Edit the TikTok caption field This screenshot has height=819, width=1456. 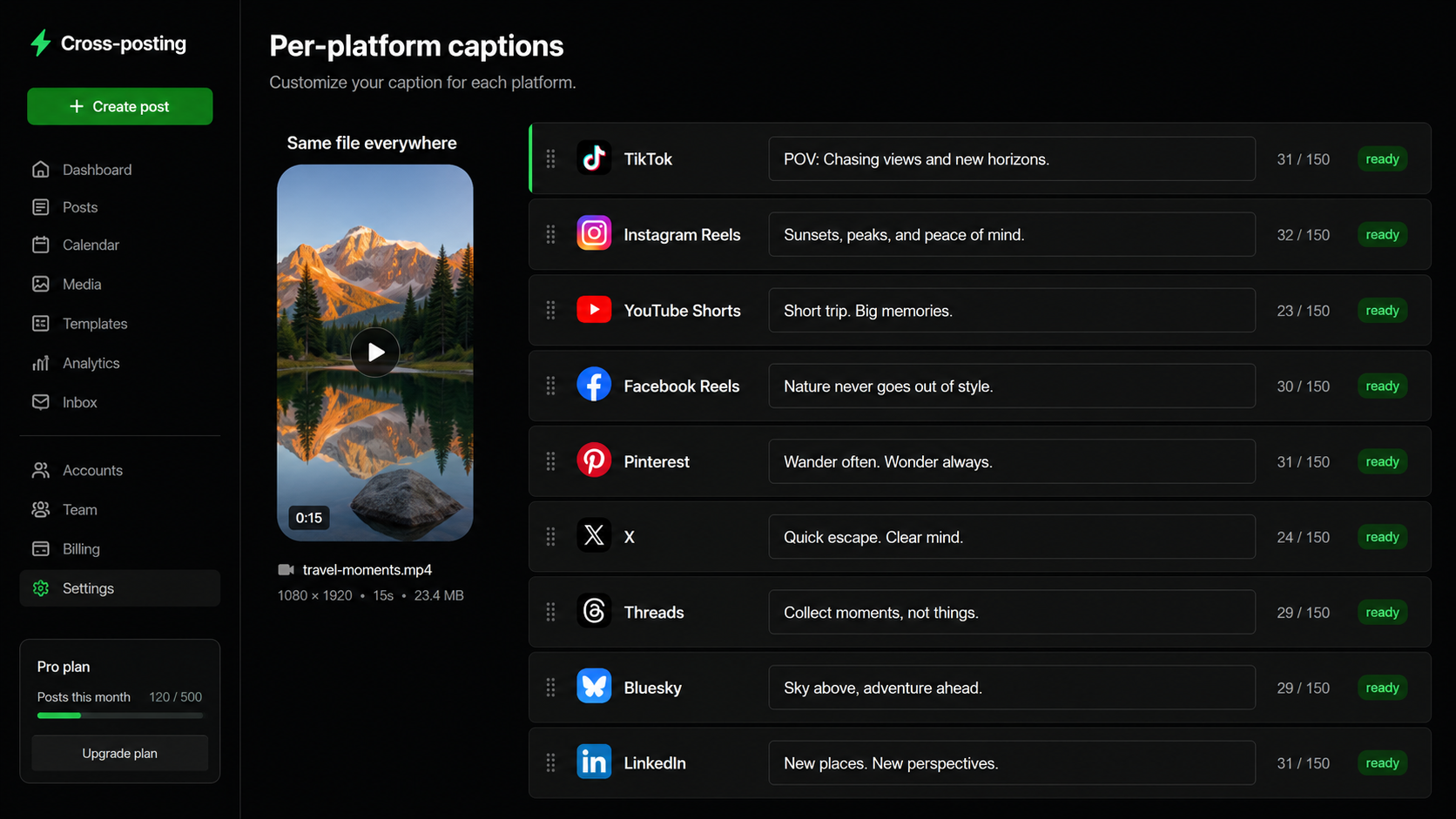[x=1012, y=158]
